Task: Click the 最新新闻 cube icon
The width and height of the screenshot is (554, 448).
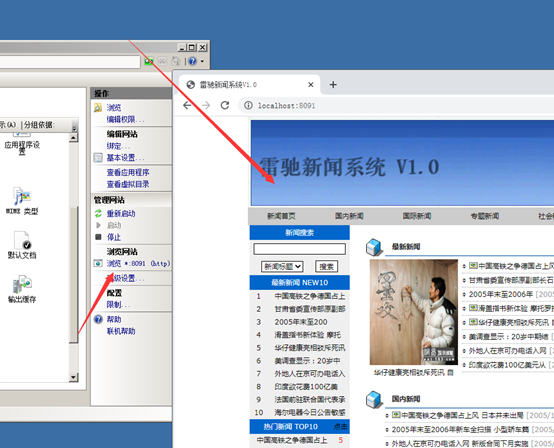Action: tap(374, 247)
